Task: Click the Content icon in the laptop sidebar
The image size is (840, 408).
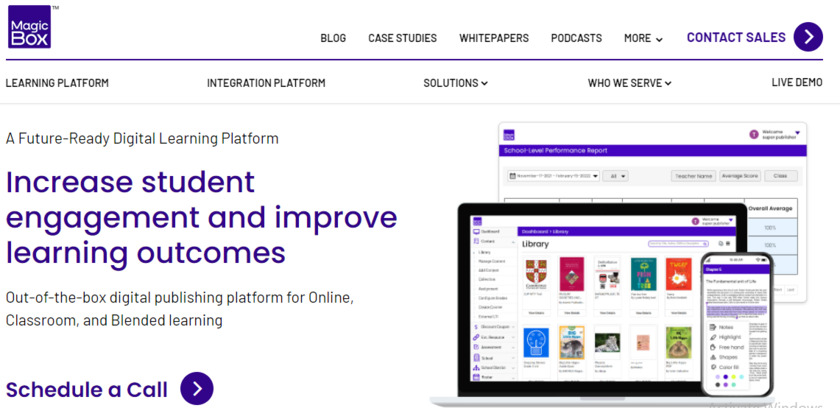Action: 476,241
